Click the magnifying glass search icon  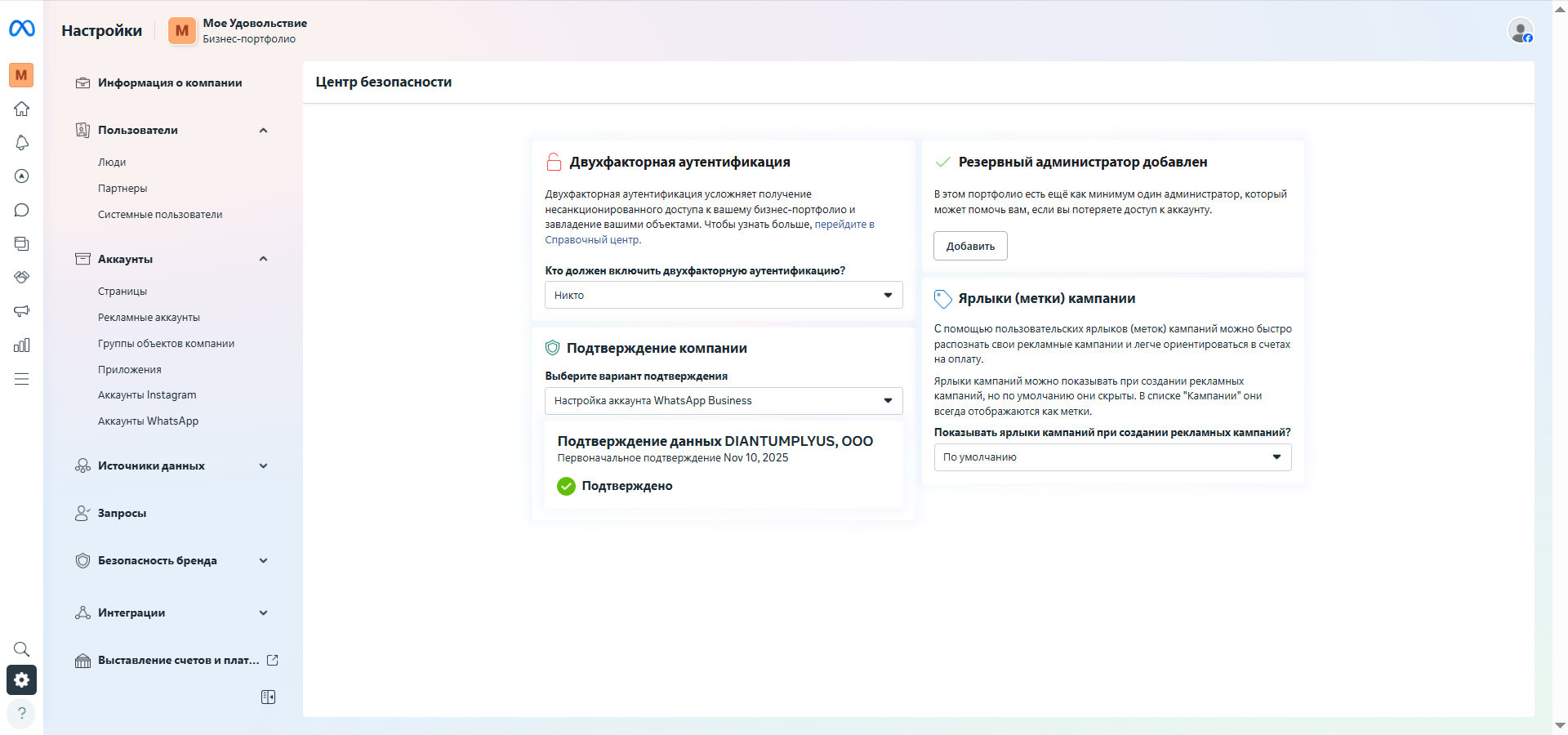coord(22,649)
